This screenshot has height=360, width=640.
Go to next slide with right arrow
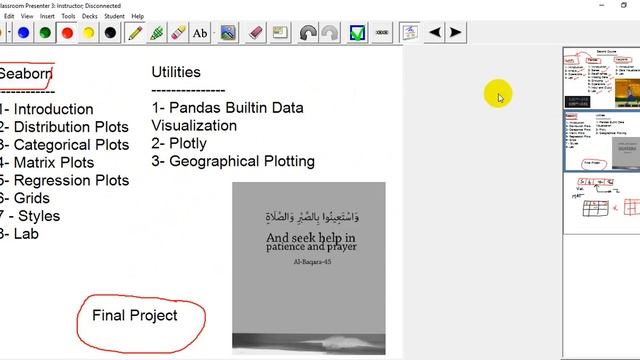(455, 32)
